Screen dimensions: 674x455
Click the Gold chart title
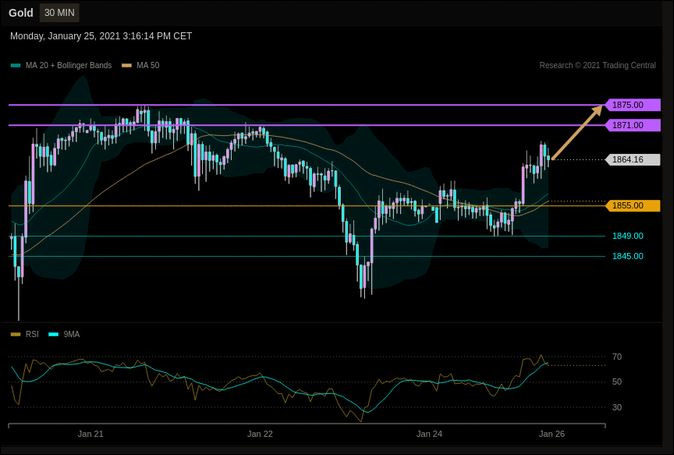(x=21, y=13)
